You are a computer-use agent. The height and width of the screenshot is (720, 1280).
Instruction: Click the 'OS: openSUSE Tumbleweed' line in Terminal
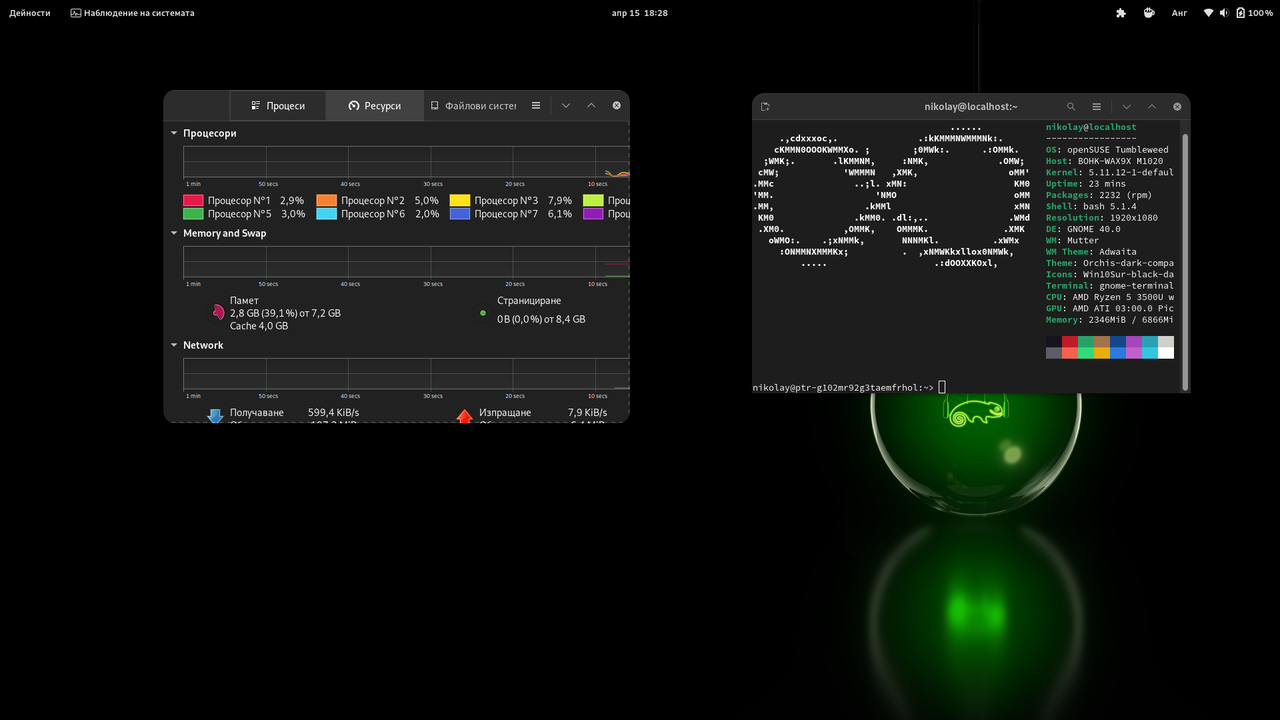pyautogui.click(x=1107, y=150)
